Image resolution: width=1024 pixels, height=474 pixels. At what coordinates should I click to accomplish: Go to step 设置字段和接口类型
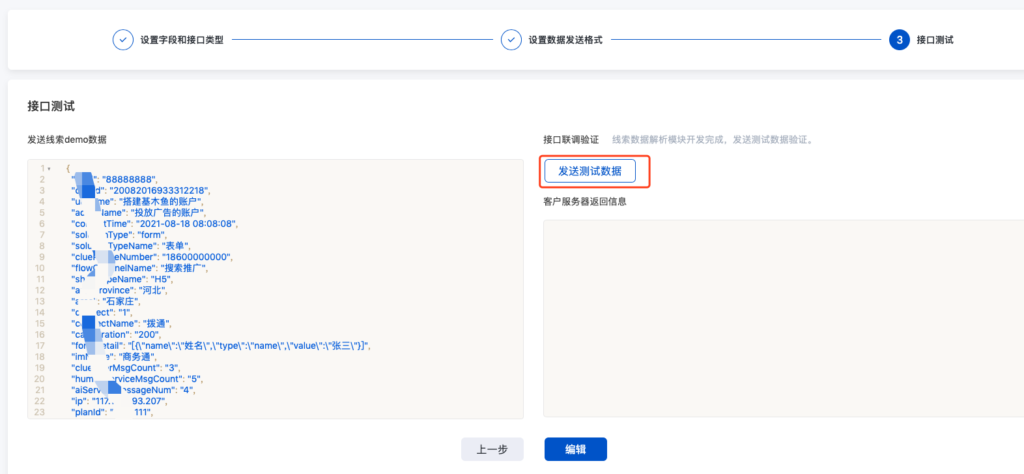[x=182, y=40]
